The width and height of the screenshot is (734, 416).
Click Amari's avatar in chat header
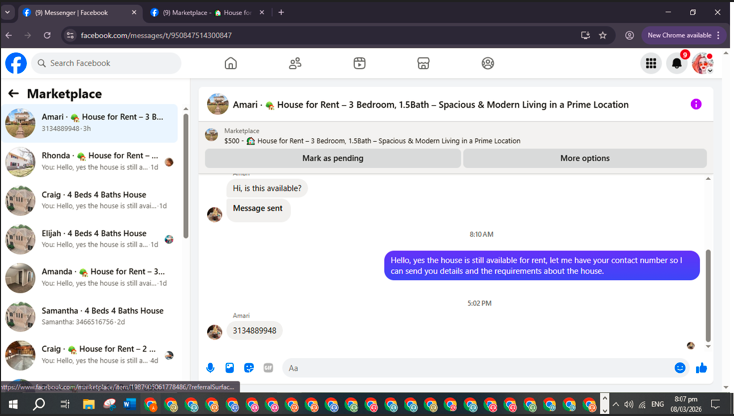(x=218, y=104)
